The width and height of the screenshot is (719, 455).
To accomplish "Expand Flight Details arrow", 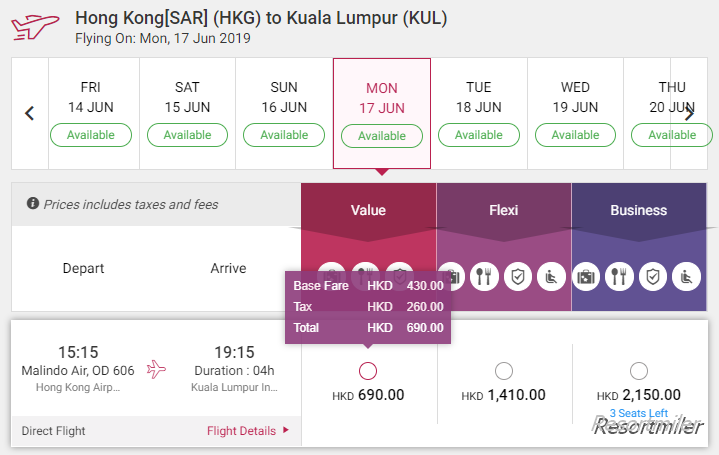I will [x=286, y=430].
